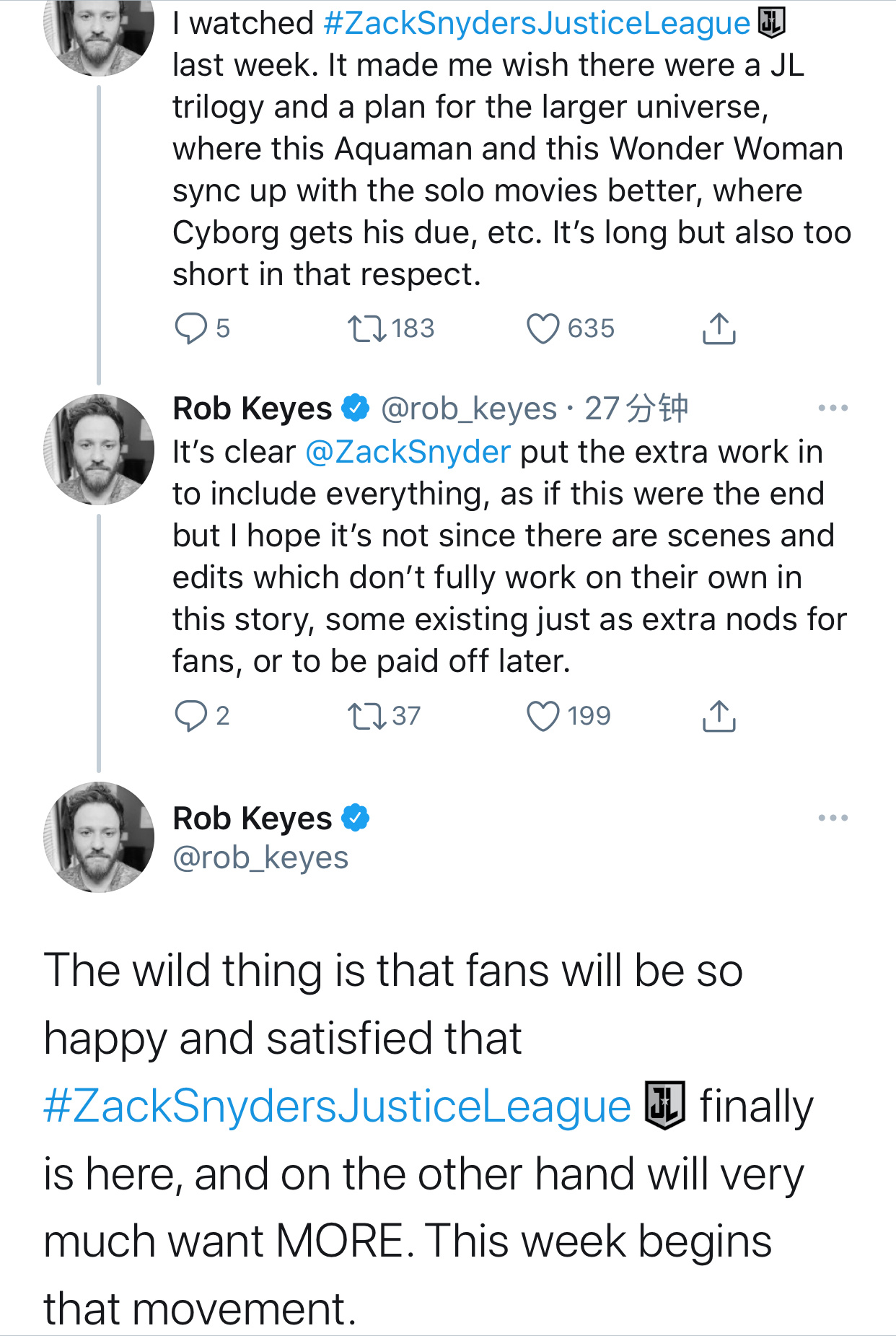Viewport: 896px width, 1336px height.
Task: Reply to the tweet with 2 replies
Action: [191, 716]
